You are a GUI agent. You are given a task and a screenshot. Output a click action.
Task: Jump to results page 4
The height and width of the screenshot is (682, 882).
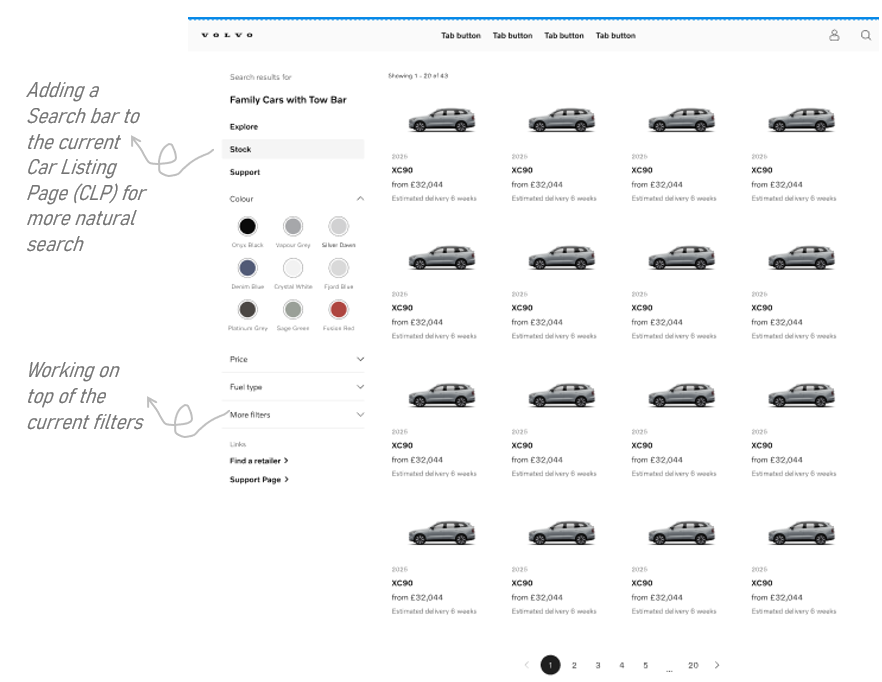pyautogui.click(x=622, y=665)
